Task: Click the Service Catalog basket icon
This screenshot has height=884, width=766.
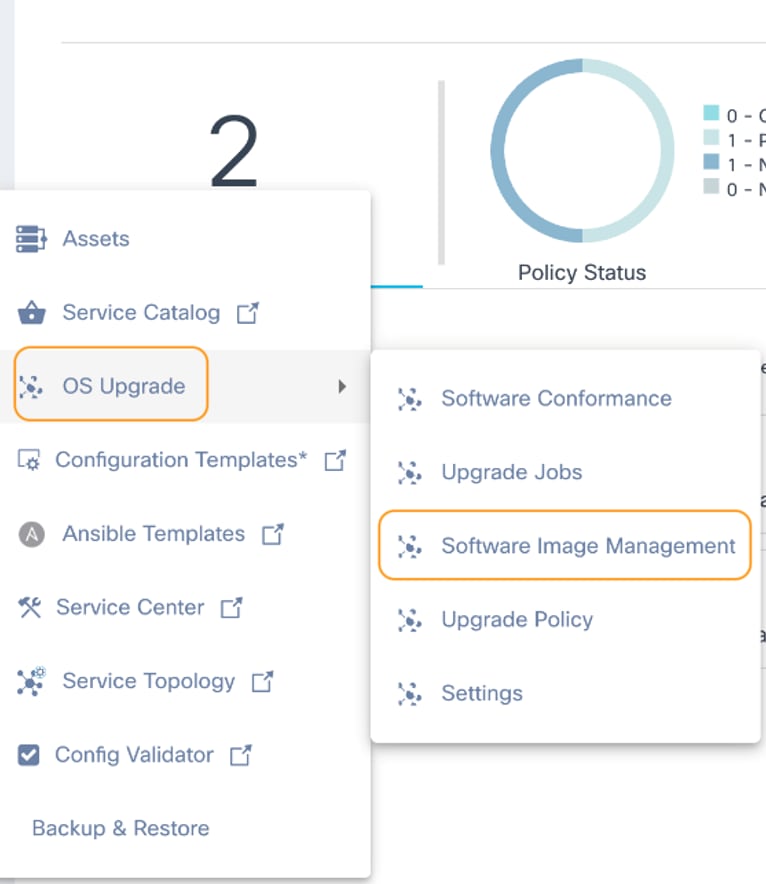Action: pyautogui.click(x=32, y=313)
